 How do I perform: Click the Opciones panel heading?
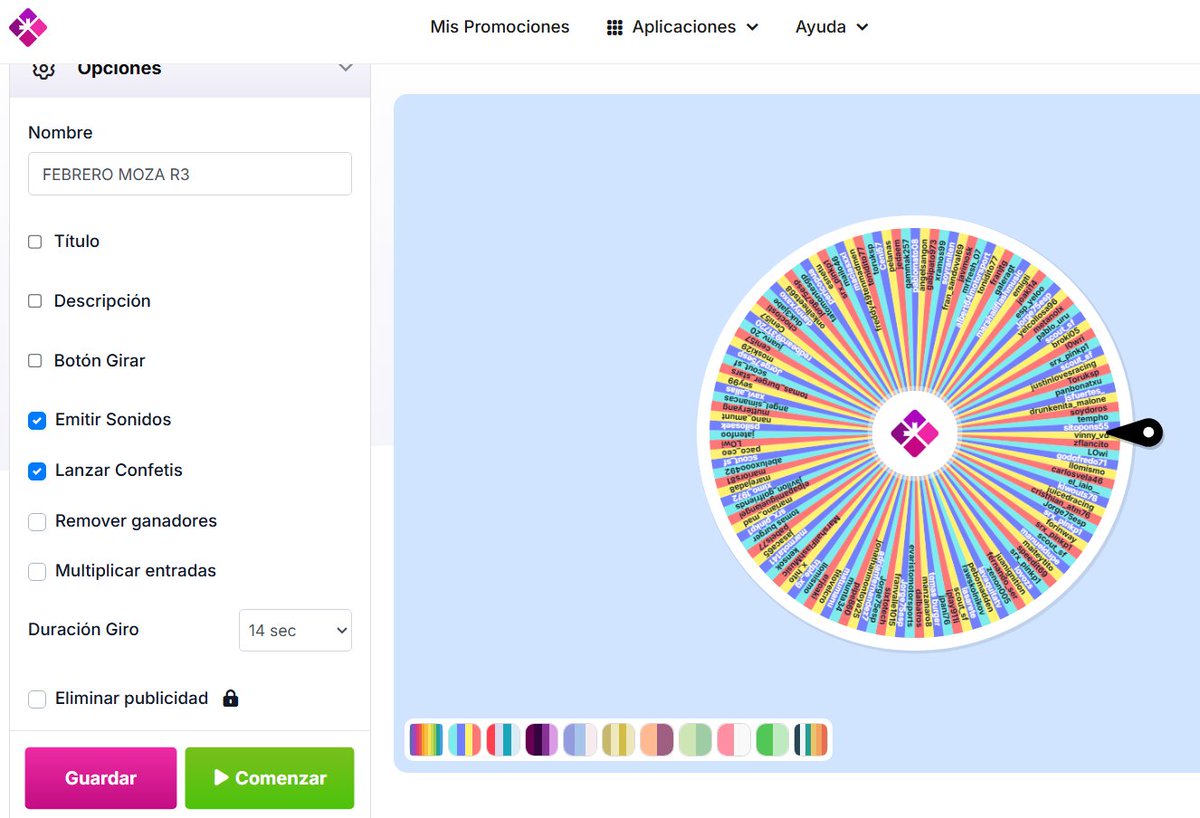tap(119, 69)
